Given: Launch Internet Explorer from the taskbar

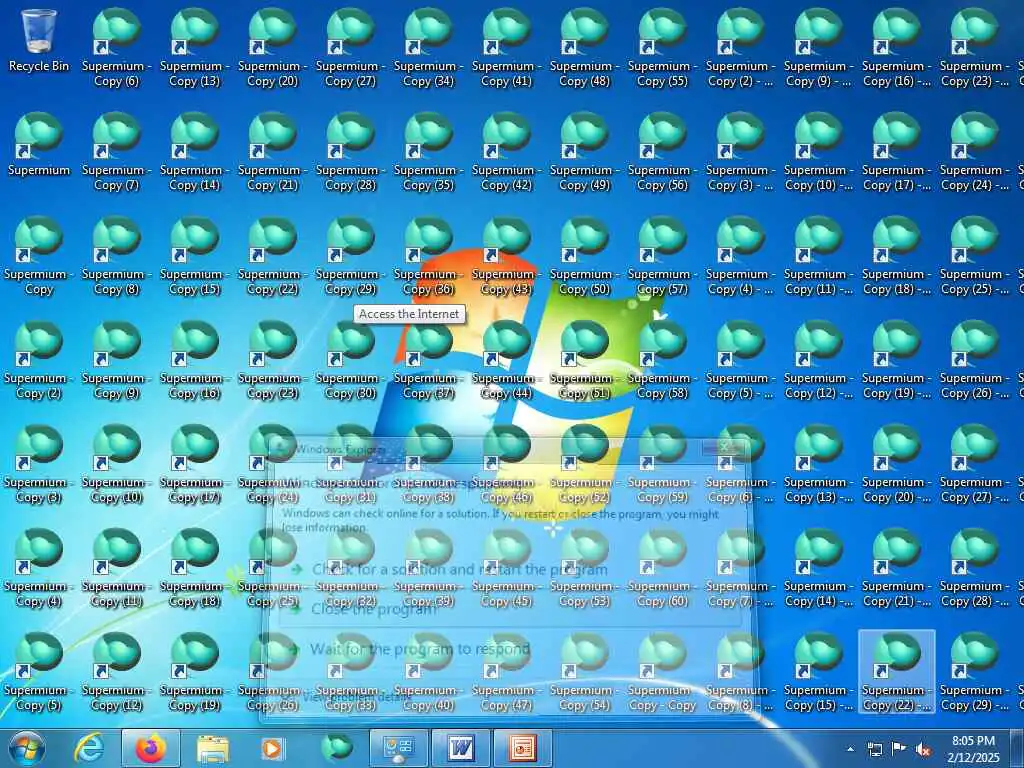Looking at the screenshot, I should coord(88,749).
